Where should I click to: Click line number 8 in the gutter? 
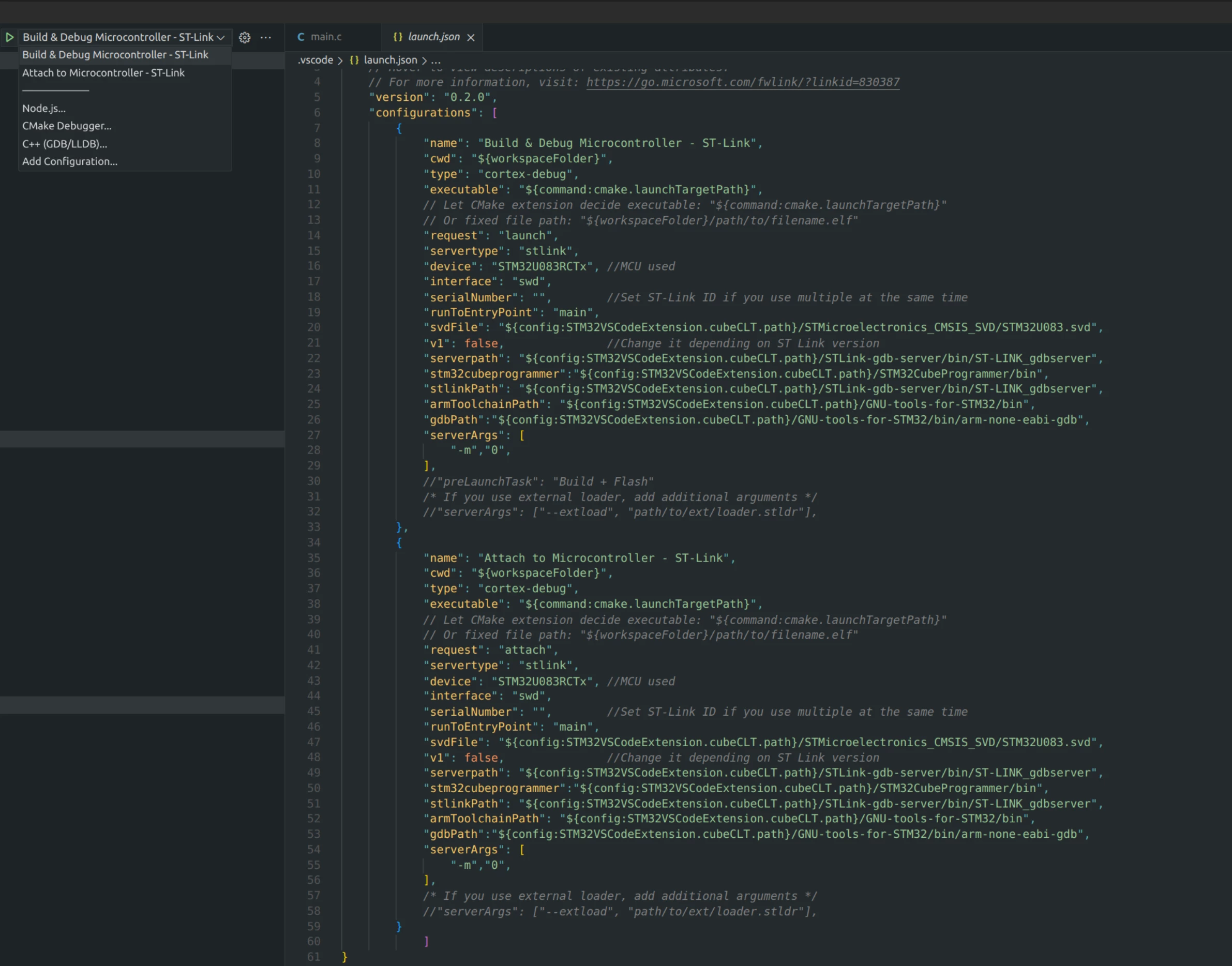coord(317,144)
